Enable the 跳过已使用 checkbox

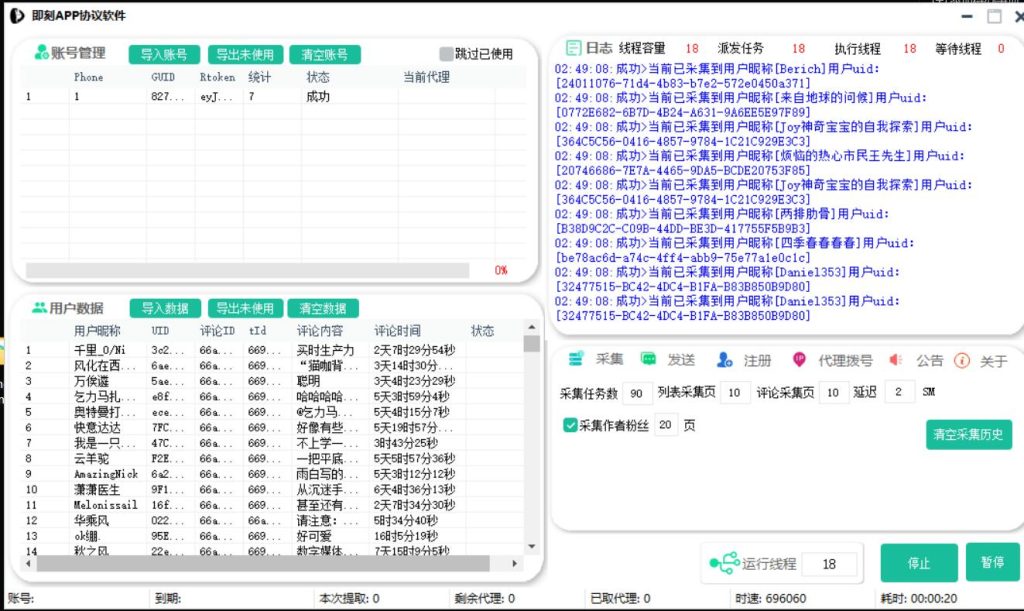pos(446,54)
